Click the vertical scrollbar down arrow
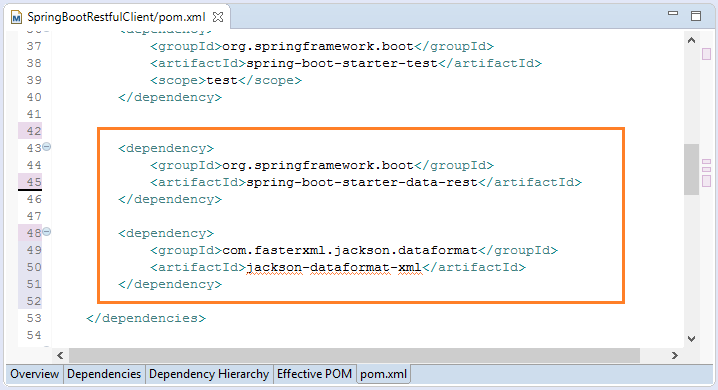 (691, 339)
